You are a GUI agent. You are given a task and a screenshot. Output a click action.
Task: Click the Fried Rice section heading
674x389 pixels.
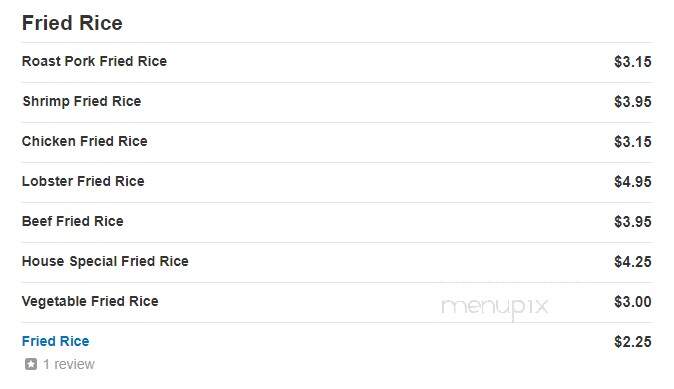(72, 23)
